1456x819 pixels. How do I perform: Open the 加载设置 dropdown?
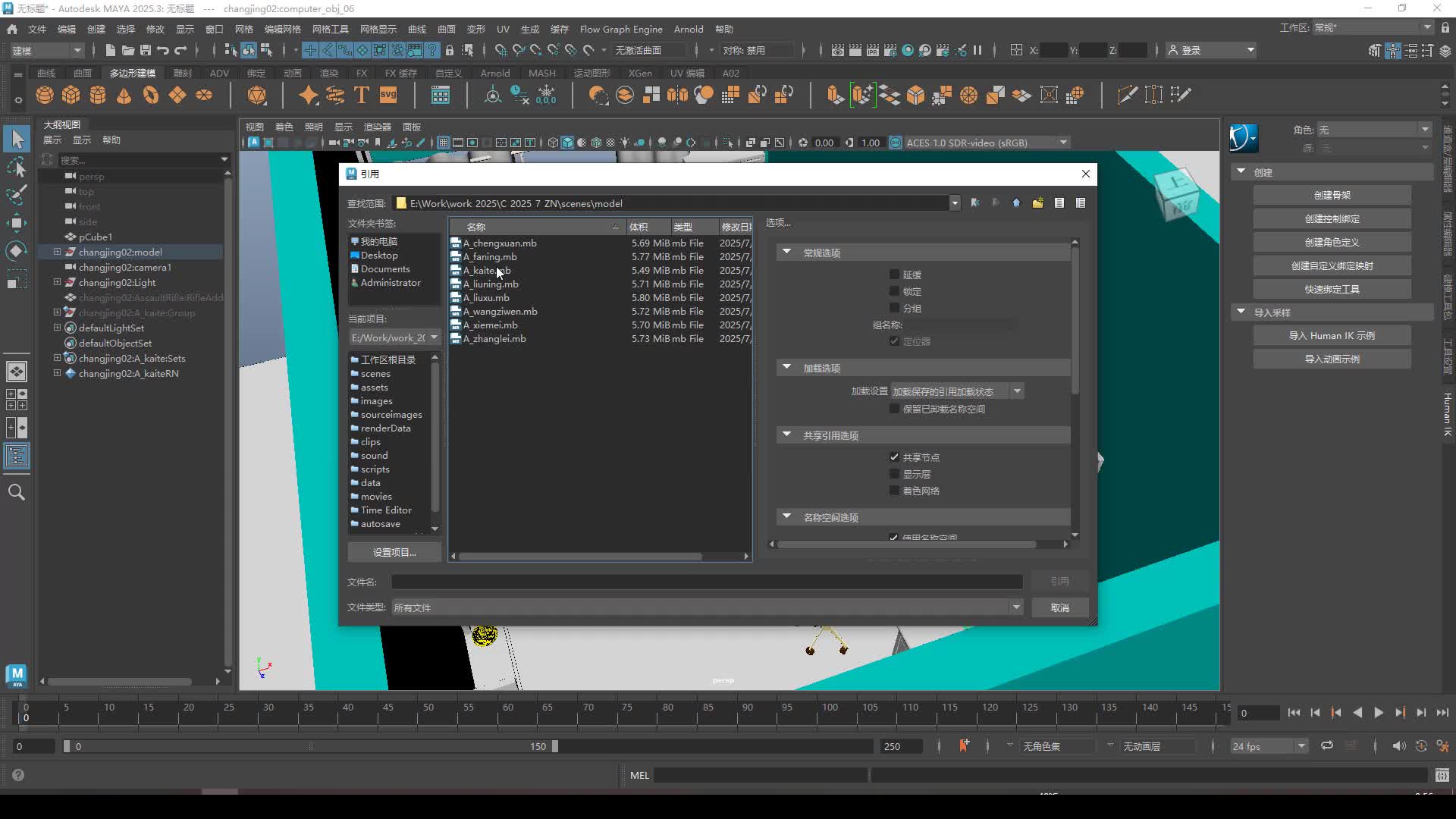tap(957, 391)
